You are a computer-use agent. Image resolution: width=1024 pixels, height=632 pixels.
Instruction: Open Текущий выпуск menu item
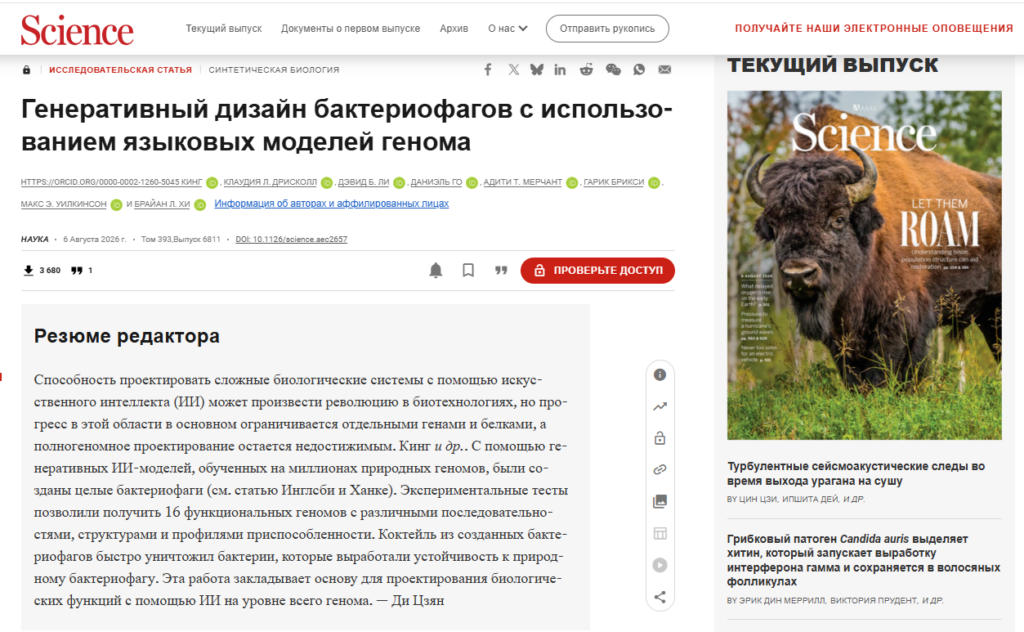(223, 29)
